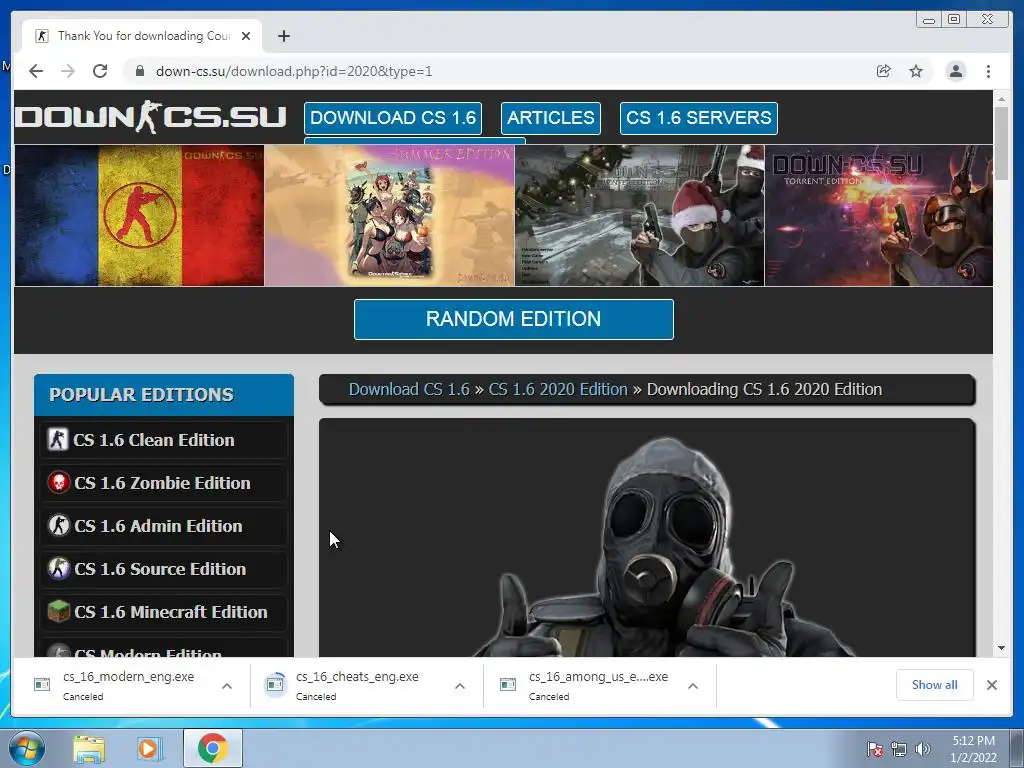The height and width of the screenshot is (768, 1024).
Task: Open CS 1.6 SERVERS page
Action: click(x=699, y=118)
